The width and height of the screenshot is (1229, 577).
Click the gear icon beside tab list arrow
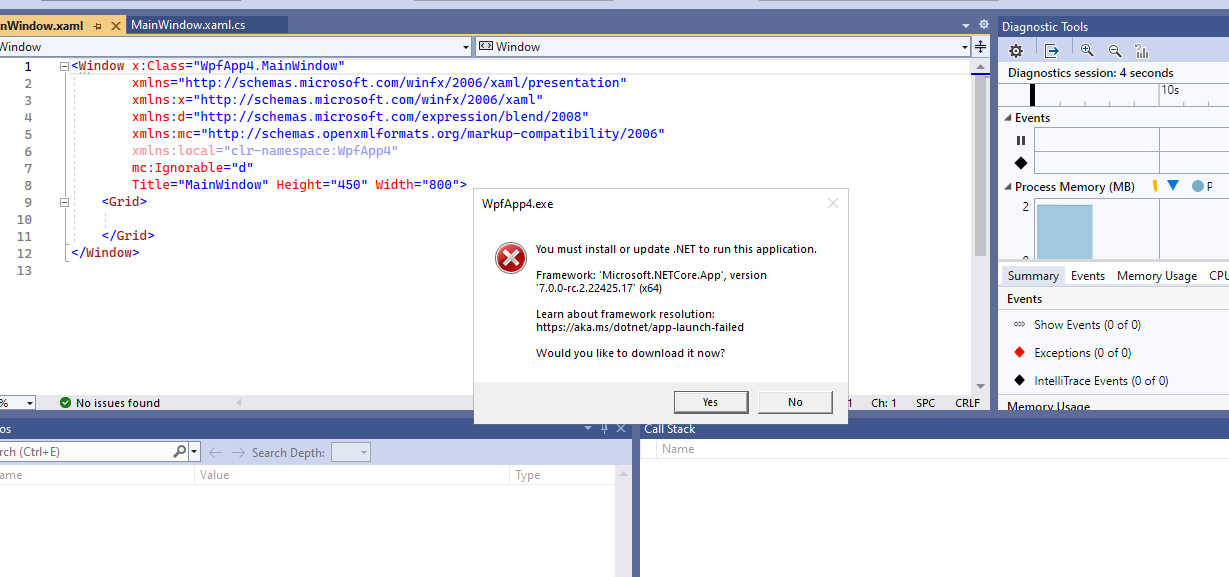[984, 25]
